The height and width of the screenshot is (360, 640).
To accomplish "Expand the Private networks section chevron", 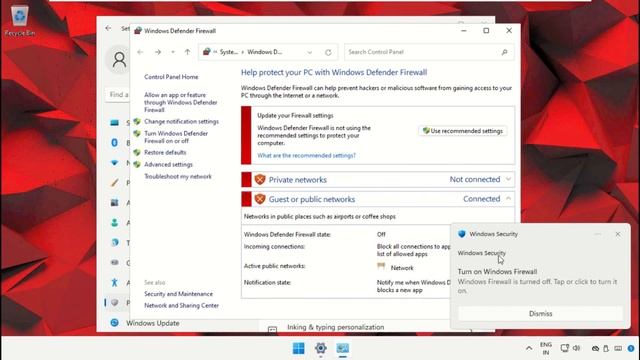I will (x=508, y=179).
